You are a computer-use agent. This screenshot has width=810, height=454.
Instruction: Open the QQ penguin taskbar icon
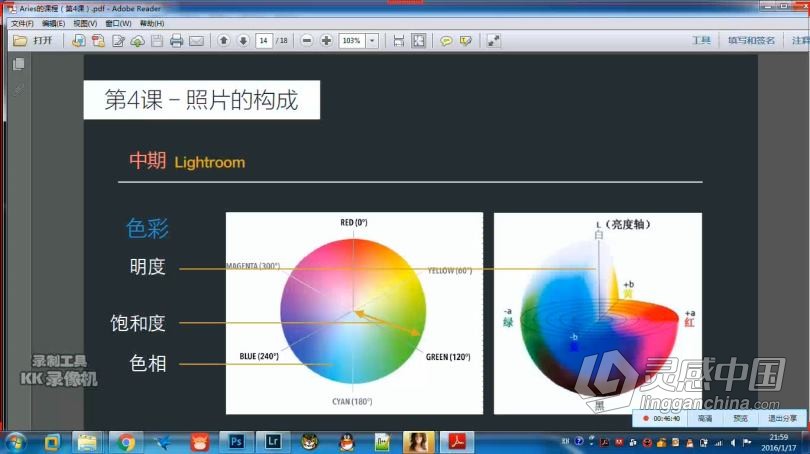pyautogui.click(x=347, y=443)
